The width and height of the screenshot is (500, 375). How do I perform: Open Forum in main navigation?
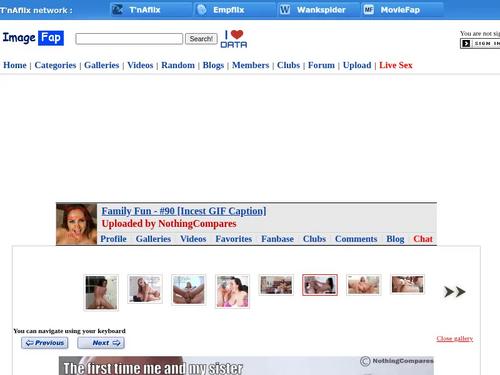tap(321, 65)
